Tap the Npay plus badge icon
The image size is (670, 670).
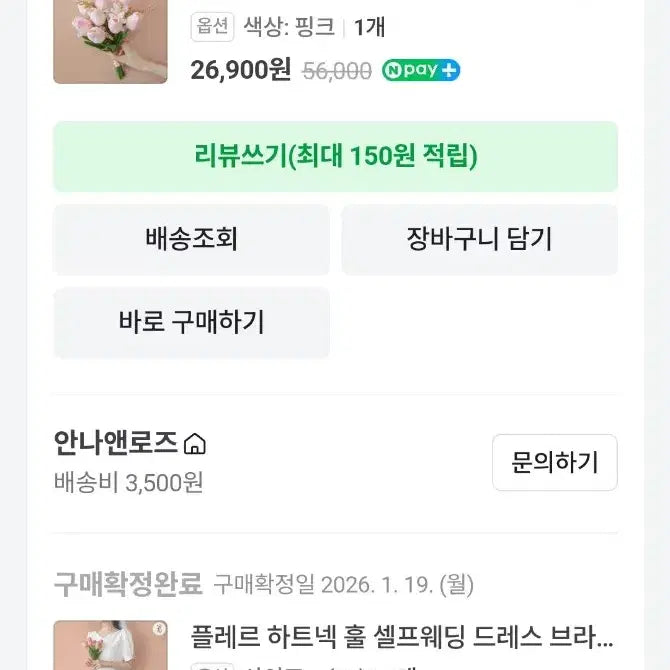[421, 70]
